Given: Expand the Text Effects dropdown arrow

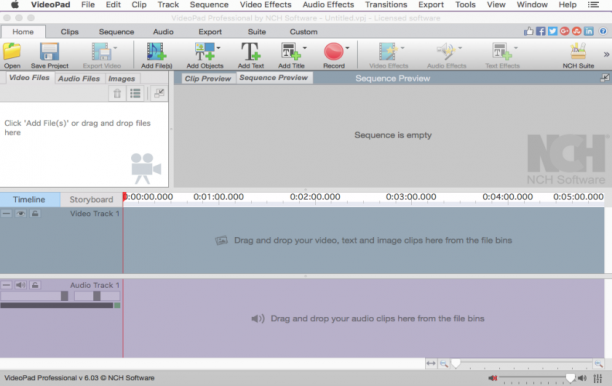Looking at the screenshot, I should click(516, 48).
